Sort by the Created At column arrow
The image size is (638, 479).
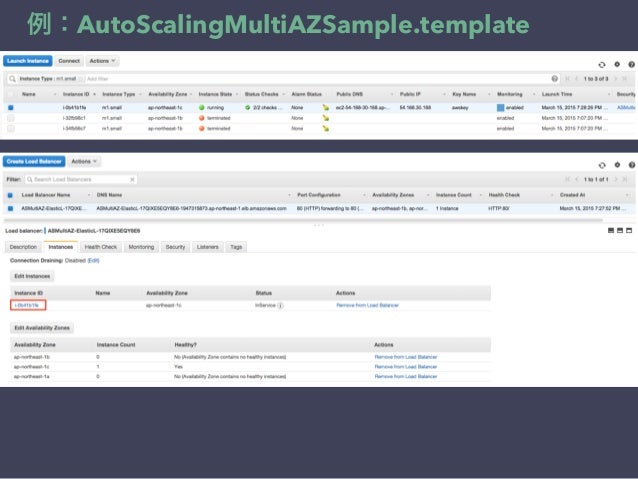coord(627,195)
